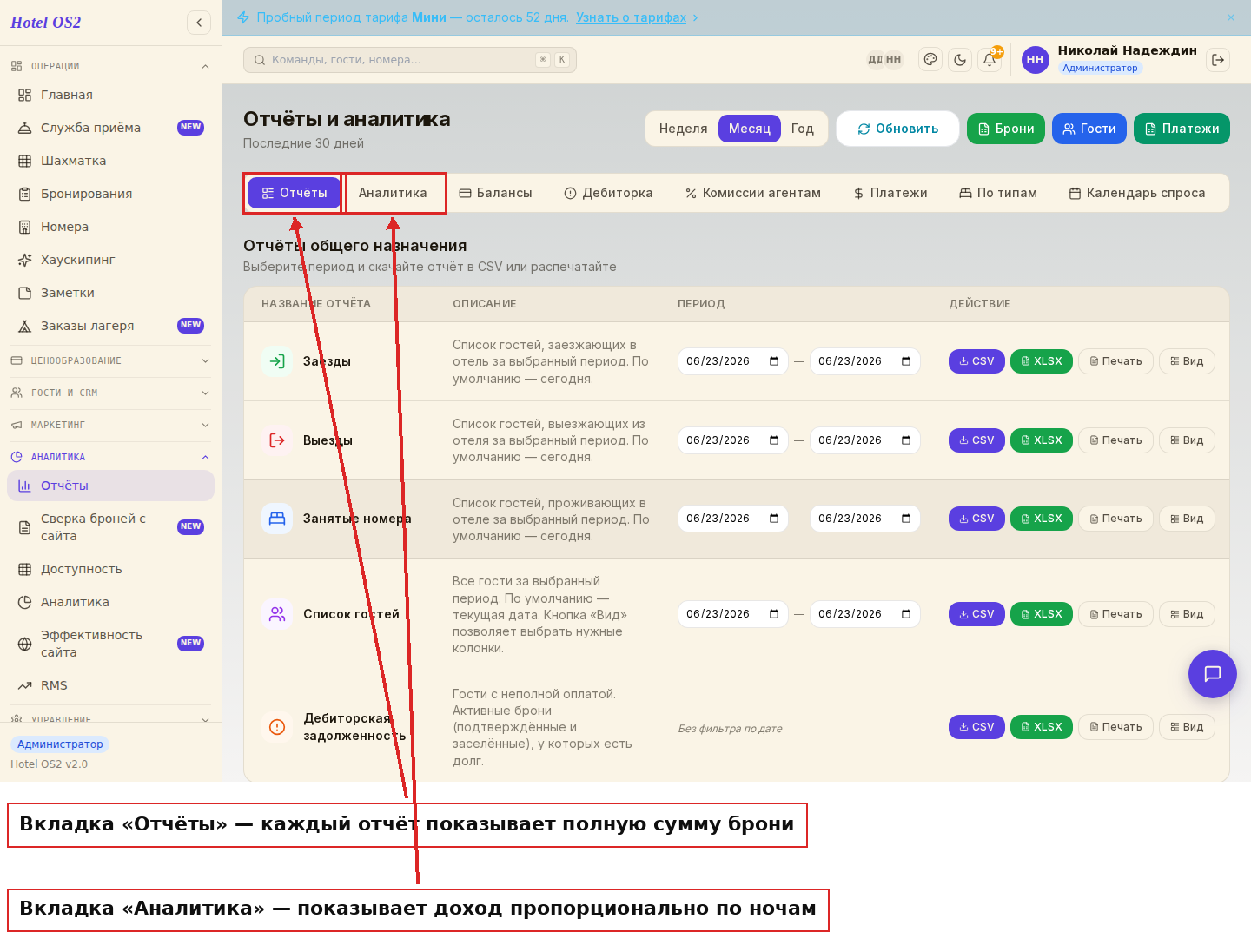The image size is (1251, 952).
Task: Focus the command search field
Action: coord(409,60)
